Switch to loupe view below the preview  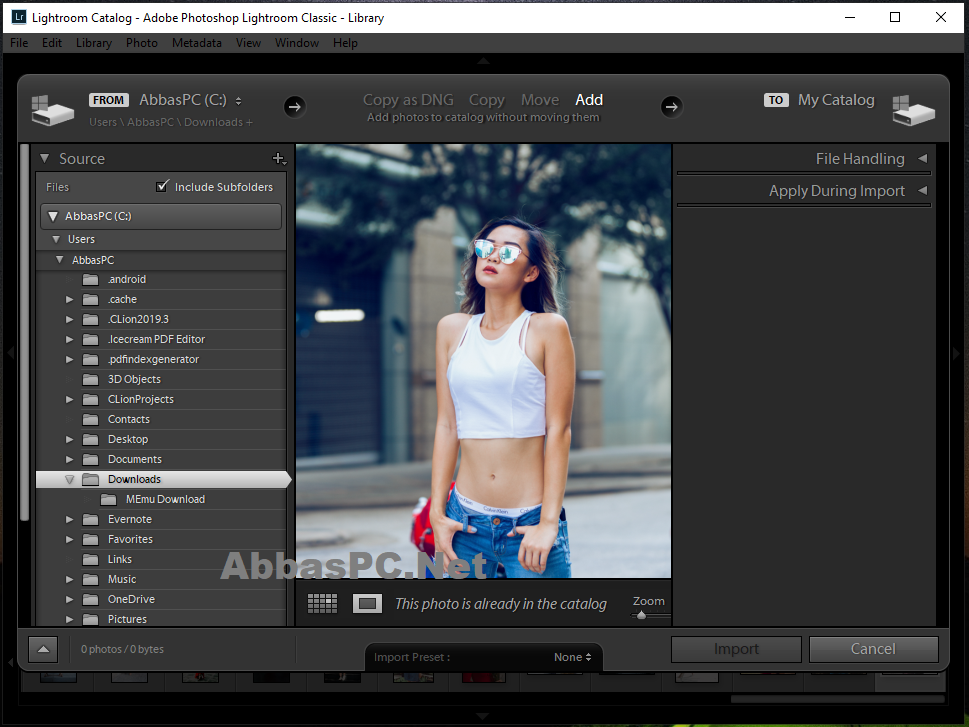(x=367, y=602)
